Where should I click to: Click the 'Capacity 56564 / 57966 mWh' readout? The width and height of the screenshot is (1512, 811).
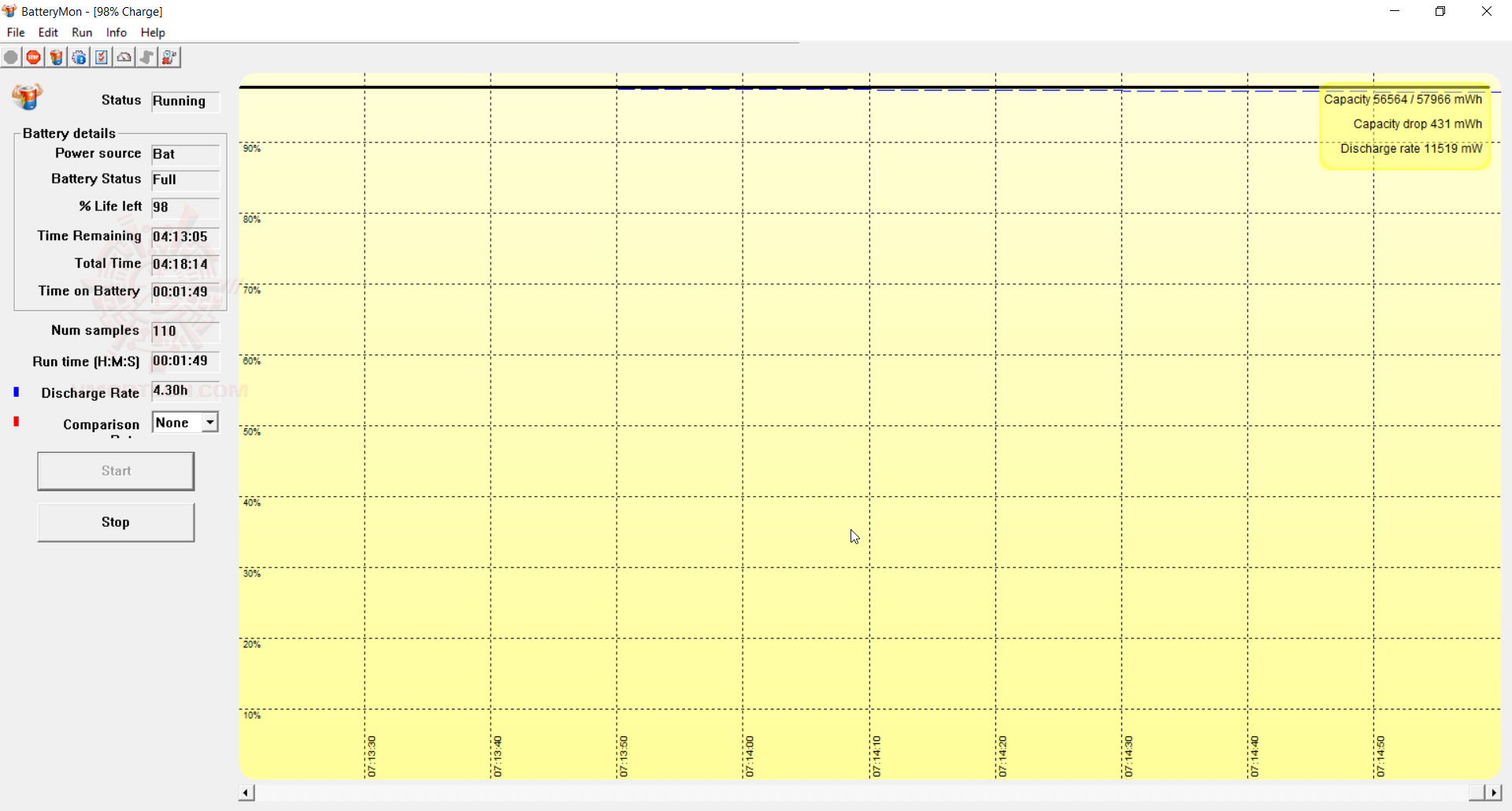click(x=1403, y=100)
